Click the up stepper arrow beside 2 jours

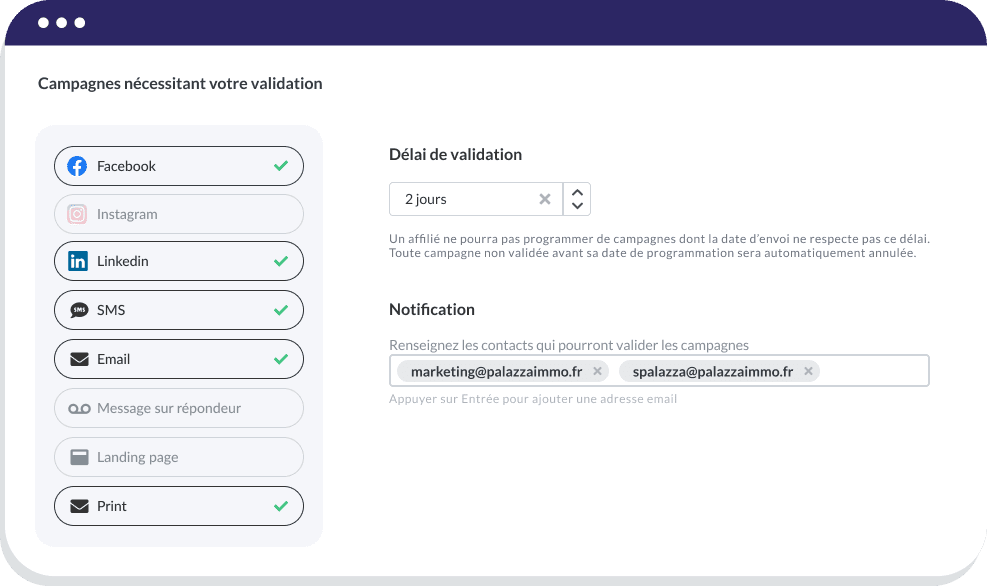click(576, 192)
